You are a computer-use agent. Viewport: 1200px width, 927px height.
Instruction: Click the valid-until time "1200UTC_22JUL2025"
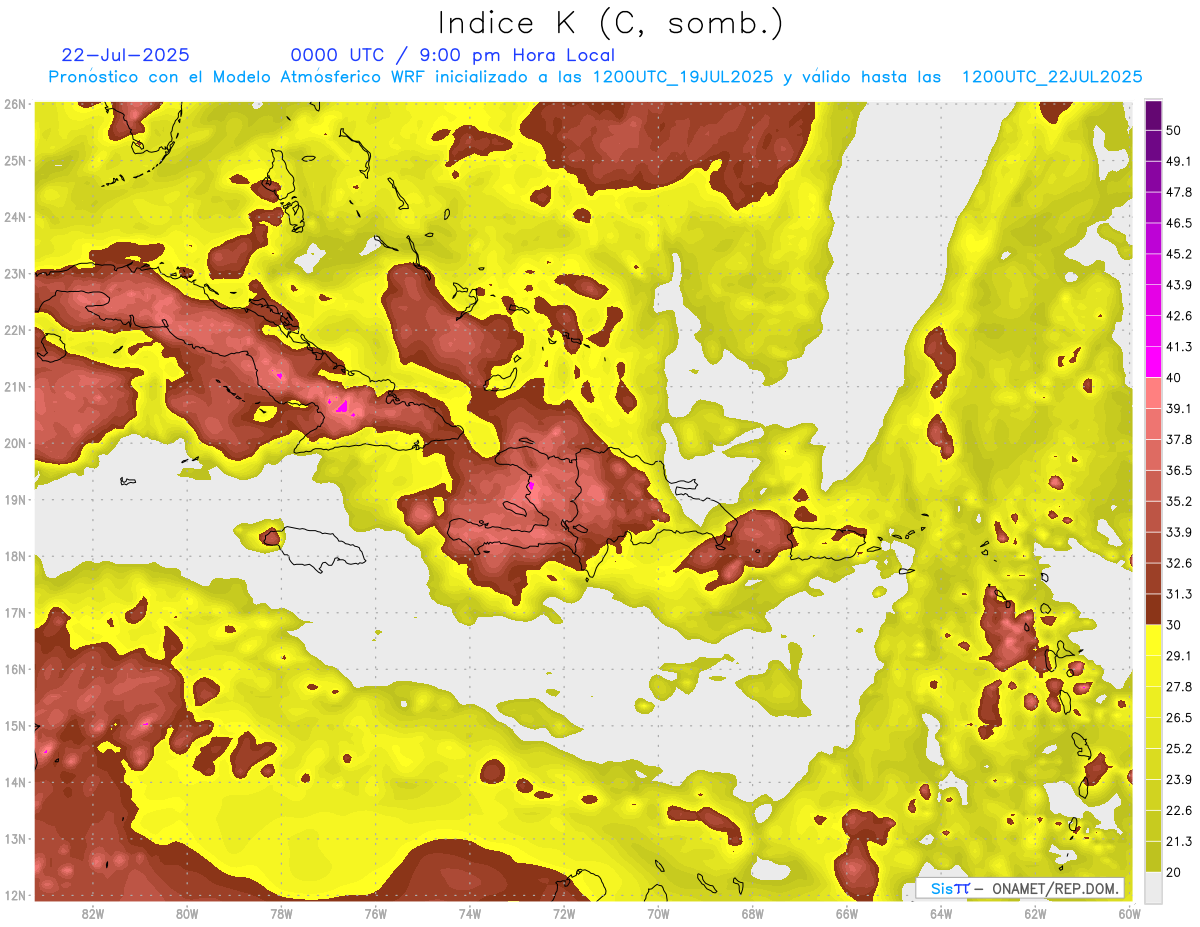point(1052,77)
